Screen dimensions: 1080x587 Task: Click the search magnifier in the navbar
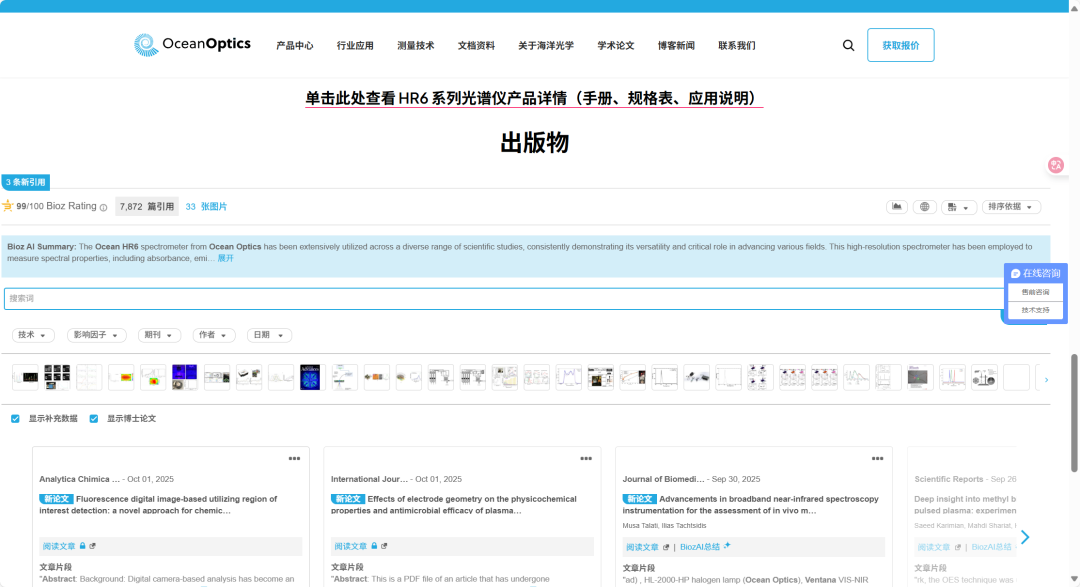tap(848, 45)
